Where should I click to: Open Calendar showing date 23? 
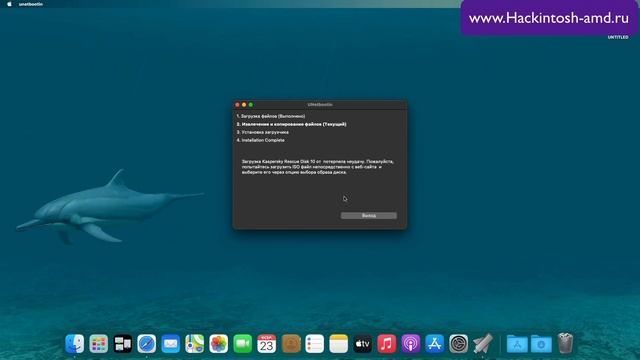(x=267, y=344)
